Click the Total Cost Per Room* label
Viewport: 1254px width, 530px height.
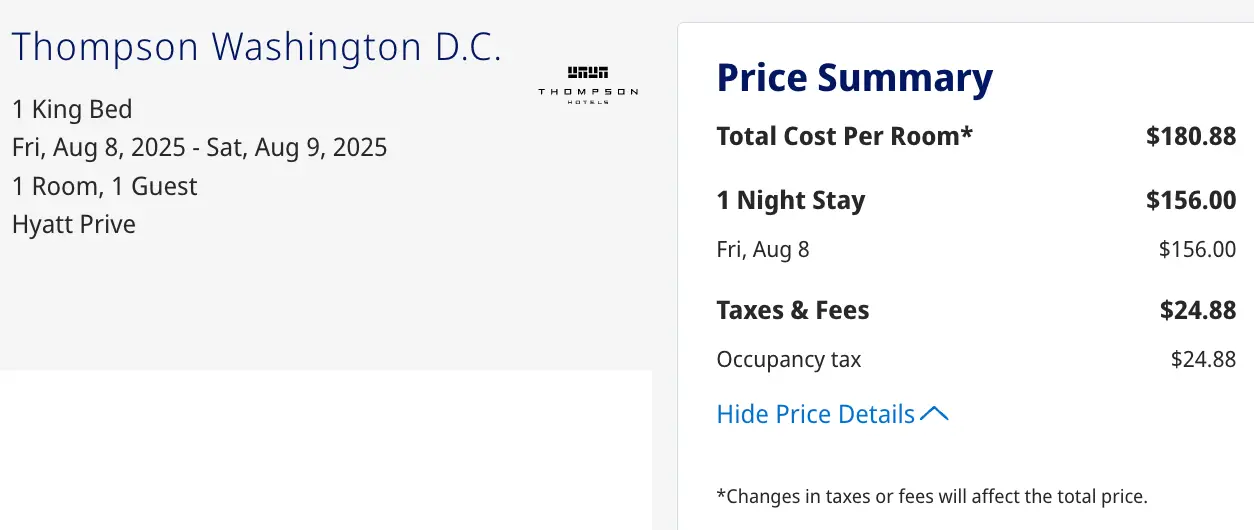tap(845, 136)
